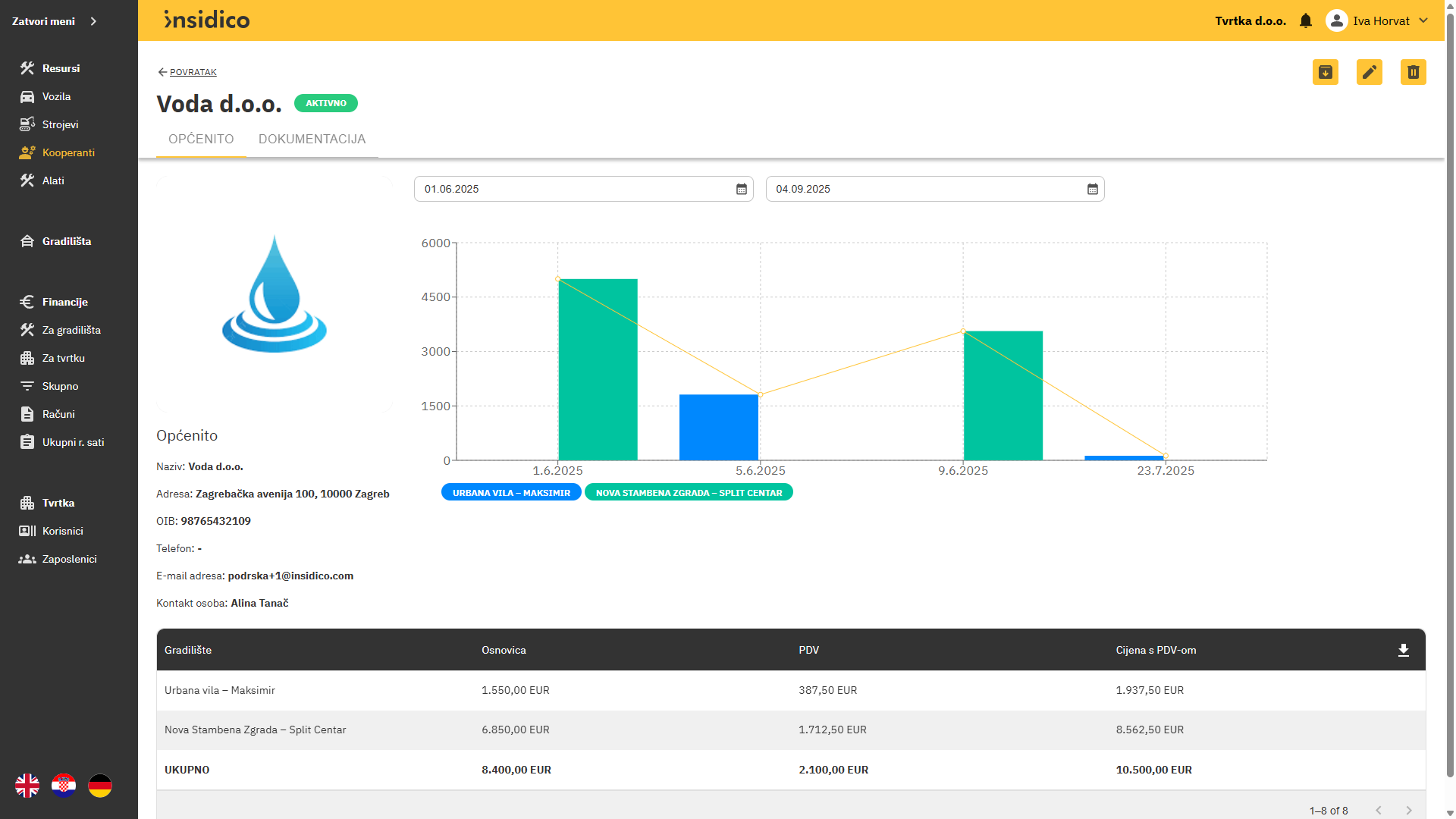Switch language to German flag
Image resolution: width=1456 pixels, height=819 pixels.
tap(100, 786)
